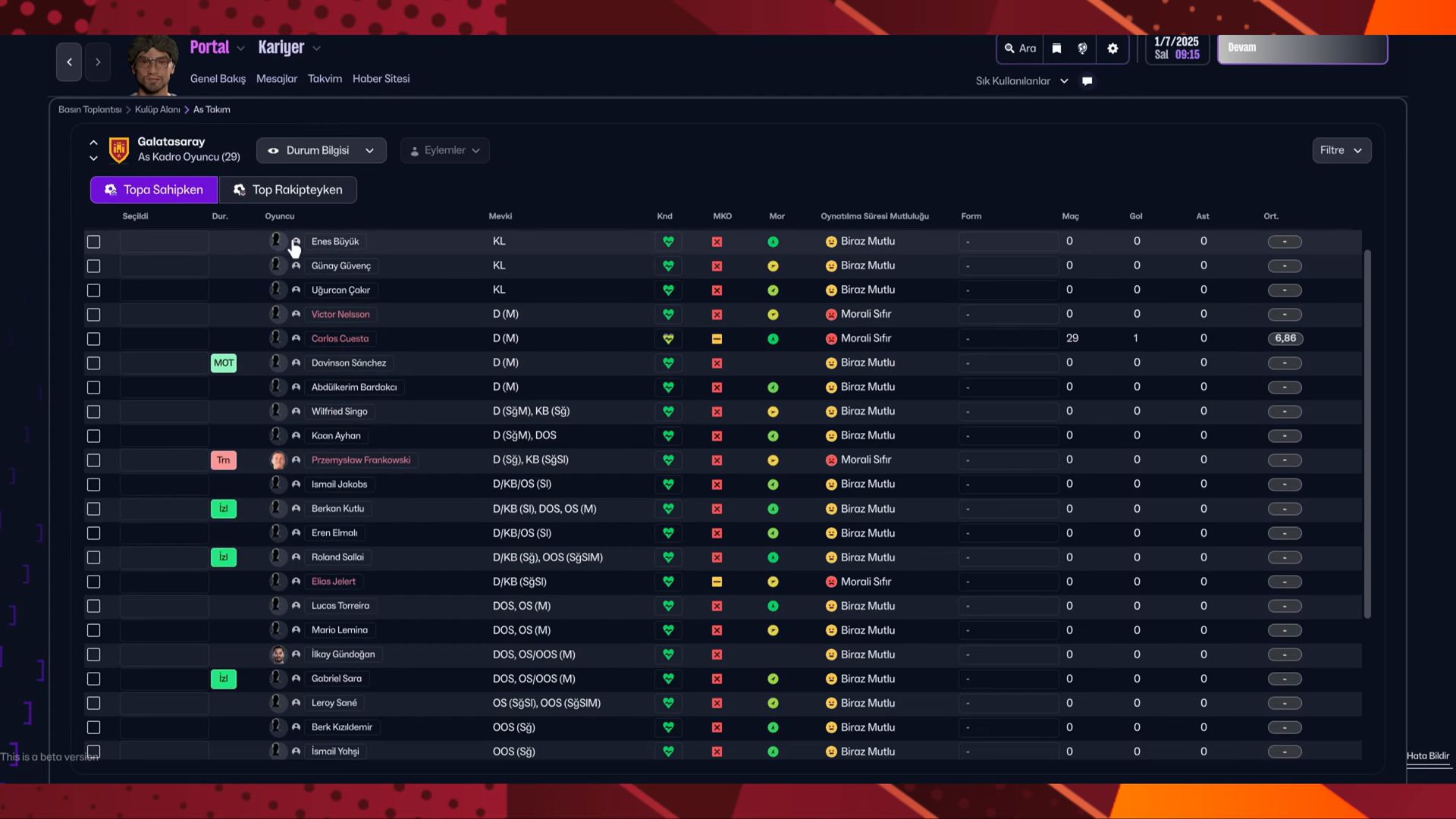Click the globe icon near the settings gear
The width and height of the screenshot is (1456, 819).
tap(1082, 48)
